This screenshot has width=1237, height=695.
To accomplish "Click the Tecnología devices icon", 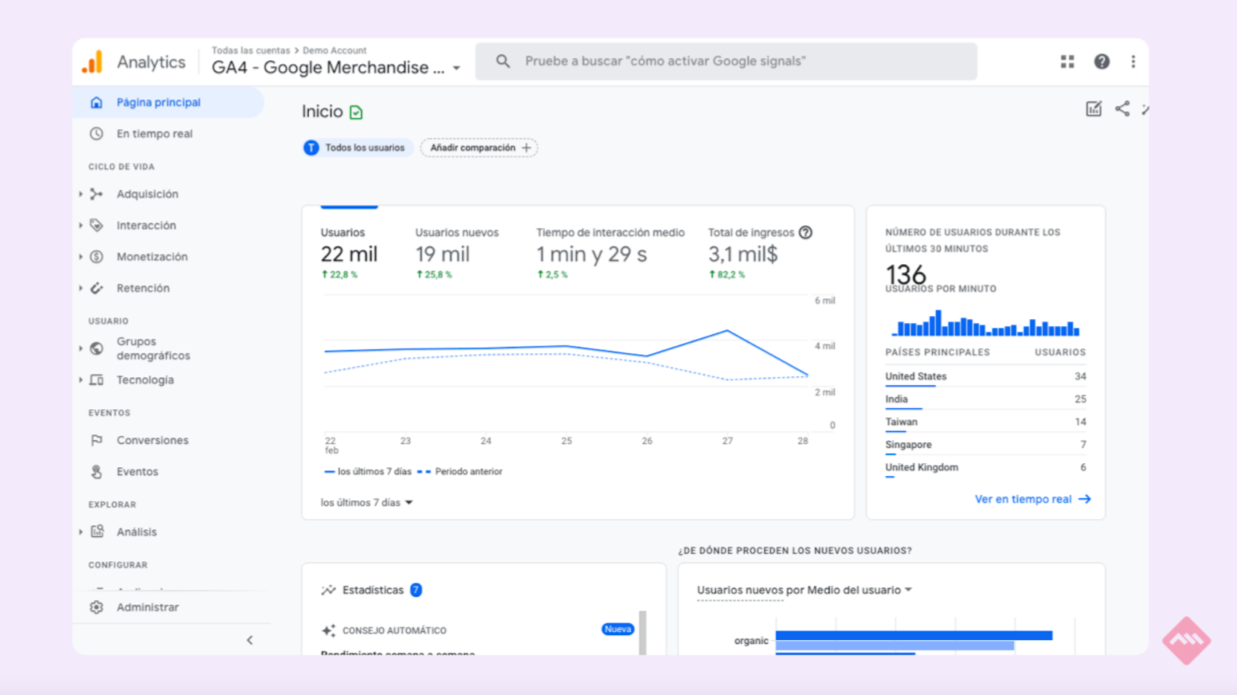I will [96, 380].
